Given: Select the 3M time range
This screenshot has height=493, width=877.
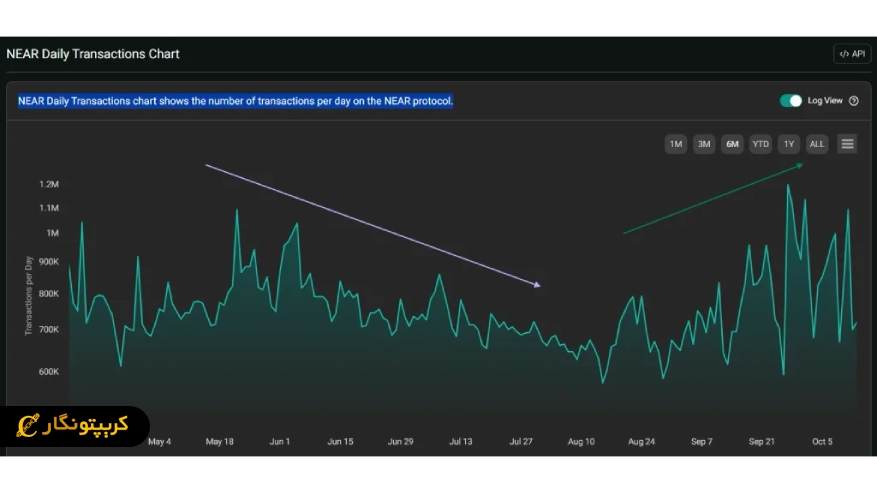Looking at the screenshot, I should click(704, 144).
